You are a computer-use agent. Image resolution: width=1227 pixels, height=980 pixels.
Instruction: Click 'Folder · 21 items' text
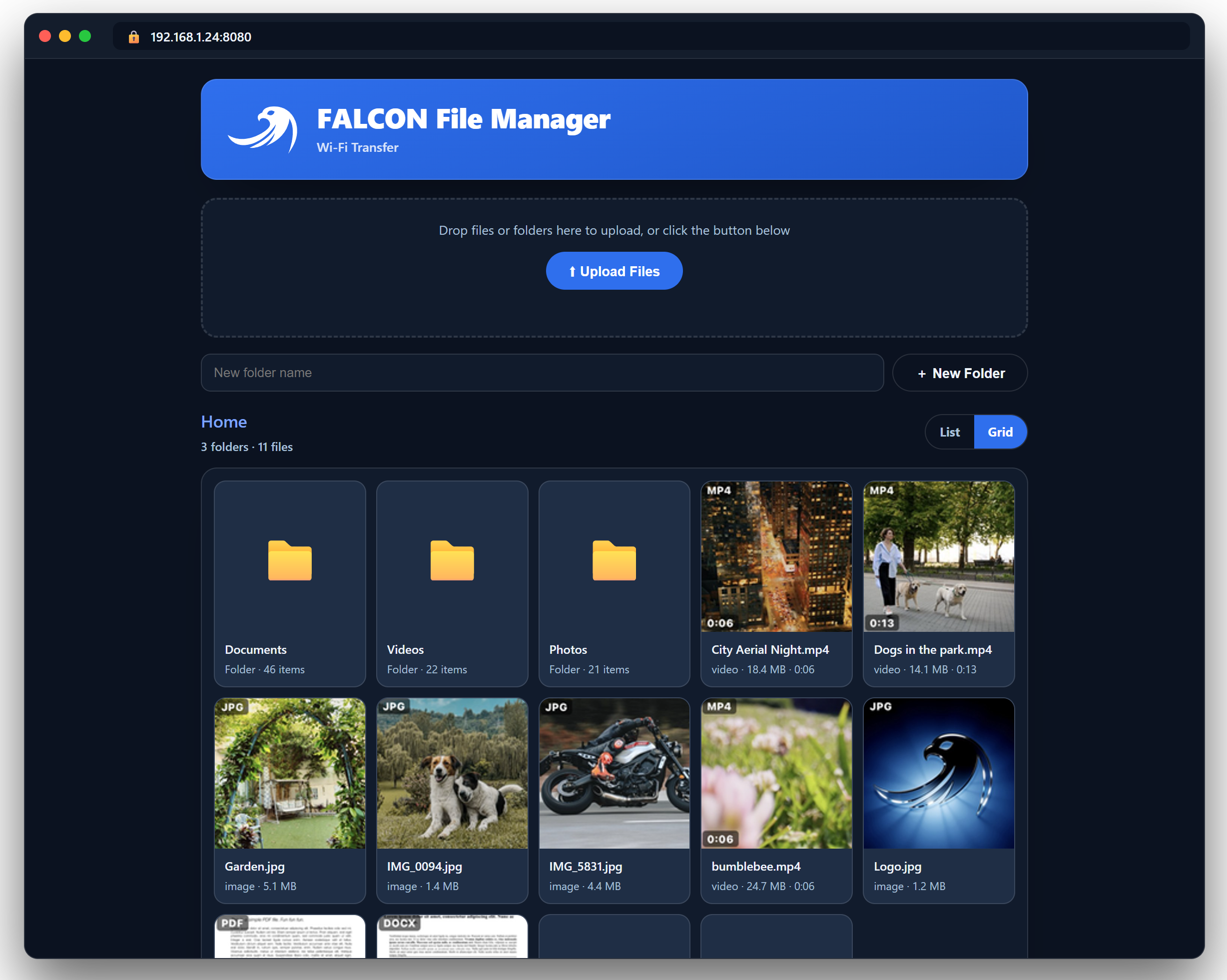(x=589, y=670)
